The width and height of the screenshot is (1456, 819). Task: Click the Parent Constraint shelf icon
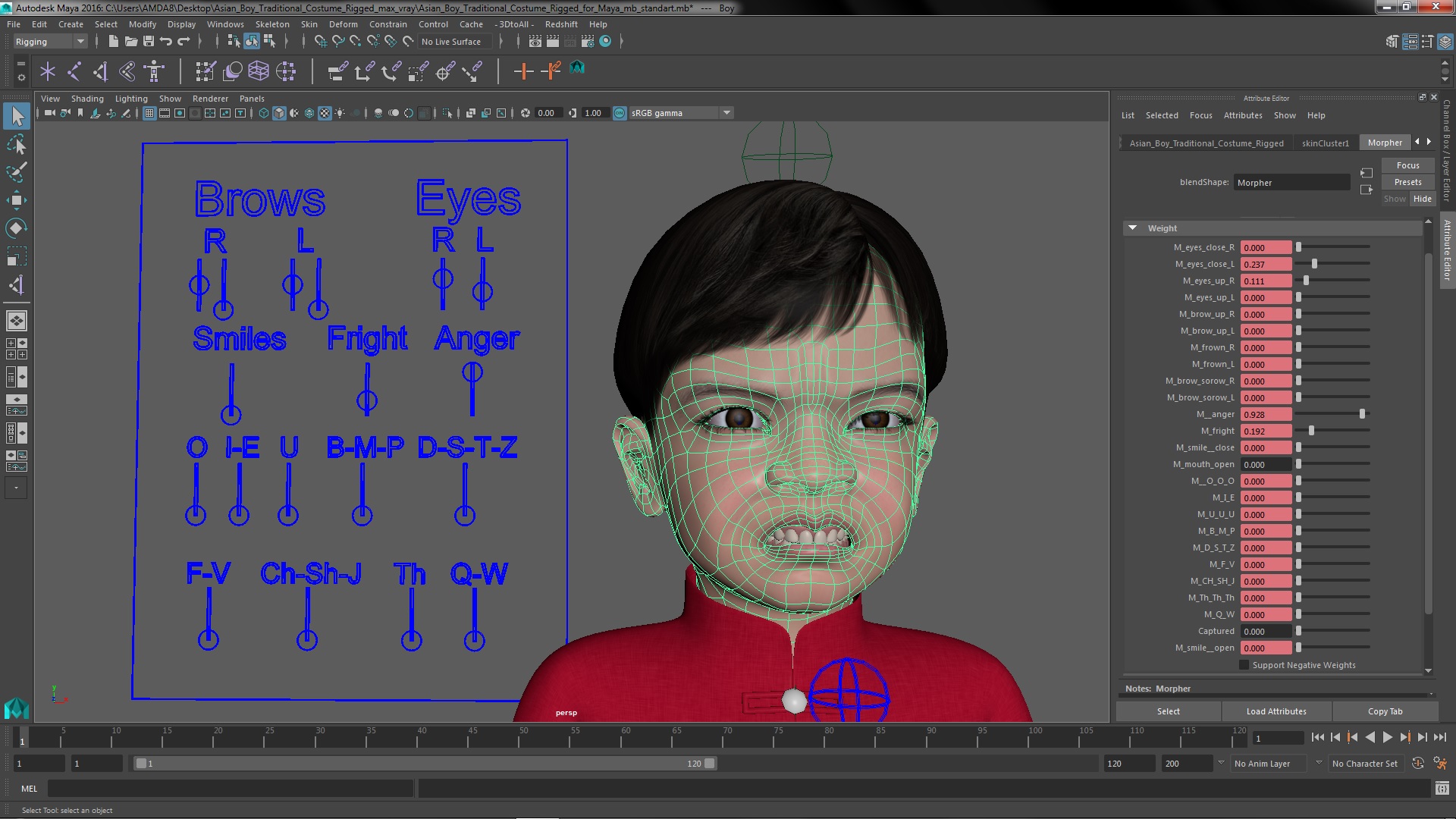click(x=337, y=71)
